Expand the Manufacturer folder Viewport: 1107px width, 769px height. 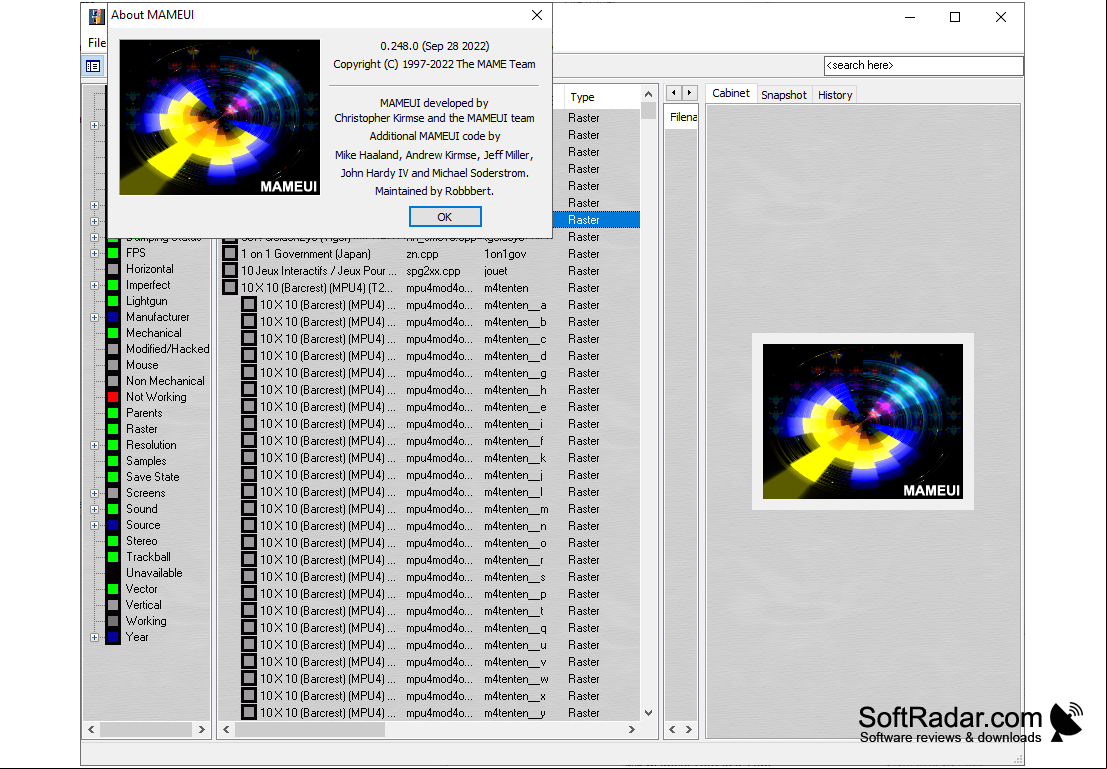click(x=95, y=318)
